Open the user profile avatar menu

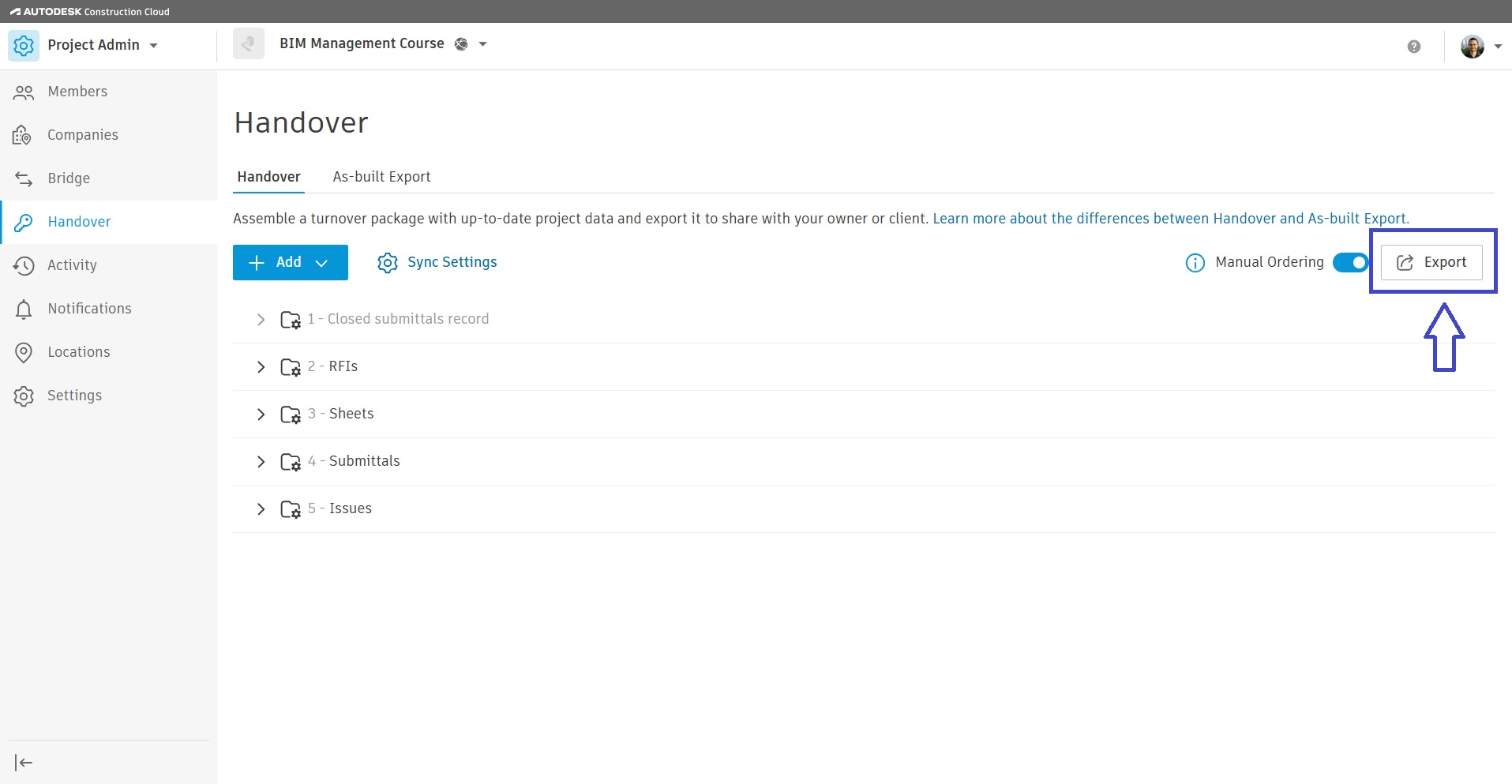tap(1480, 47)
